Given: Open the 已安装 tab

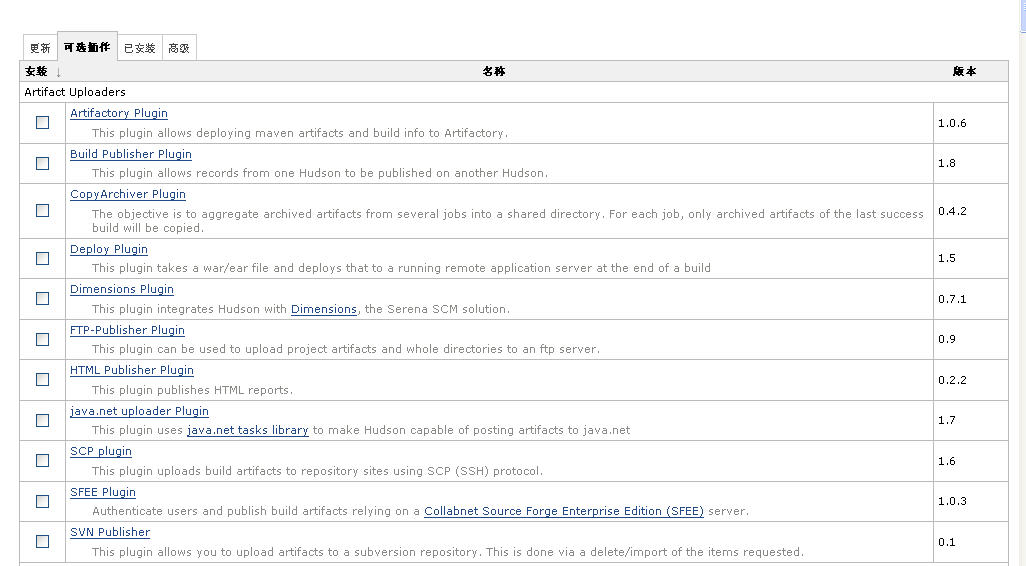Looking at the screenshot, I should [139, 48].
